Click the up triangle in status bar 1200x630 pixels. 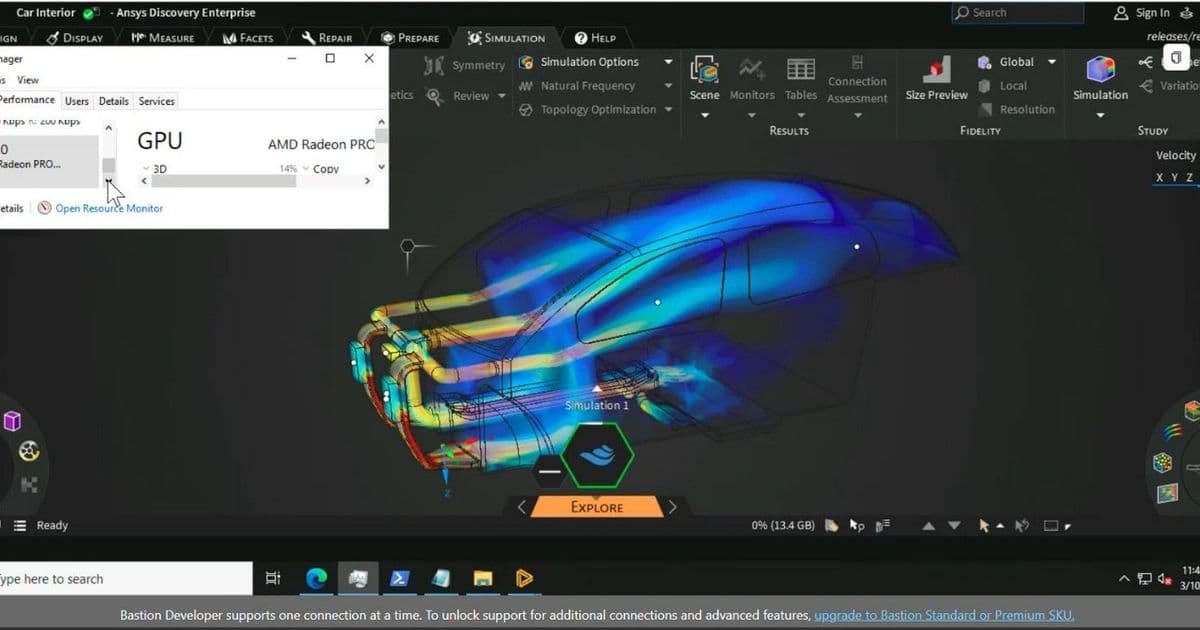(928, 525)
